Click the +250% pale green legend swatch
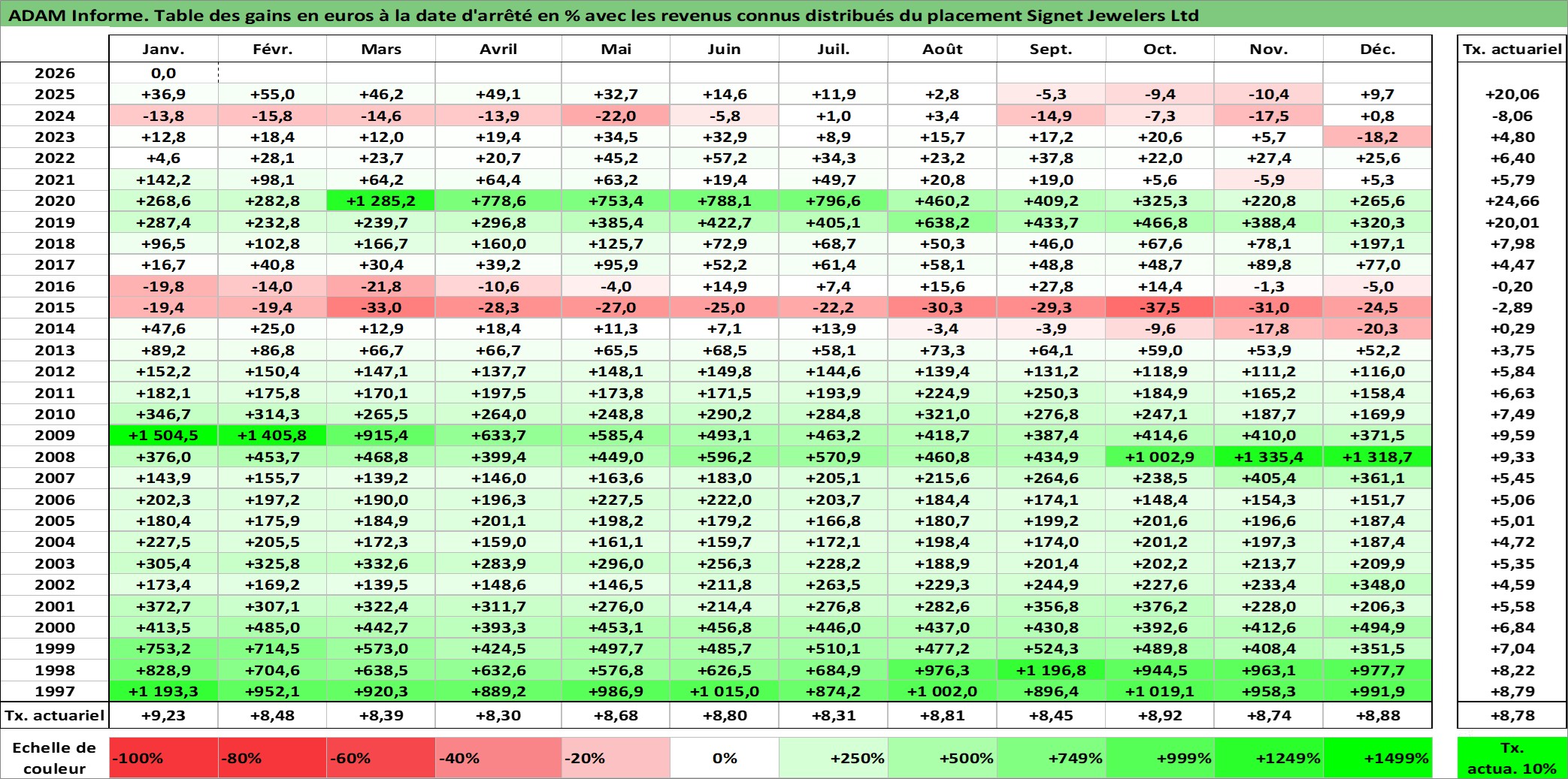1568x779 pixels. [834, 758]
